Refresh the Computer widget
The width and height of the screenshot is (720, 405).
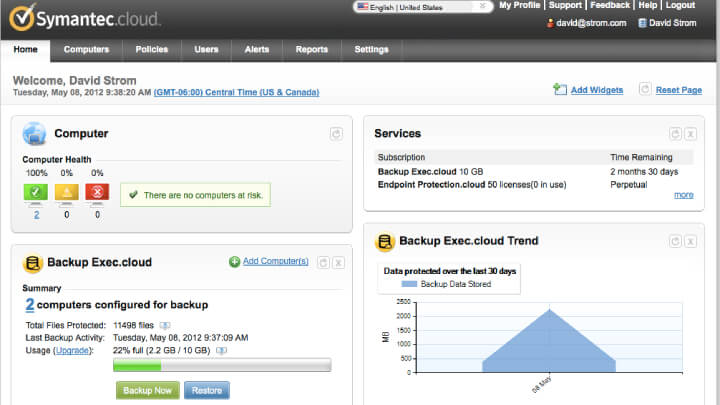click(336, 134)
